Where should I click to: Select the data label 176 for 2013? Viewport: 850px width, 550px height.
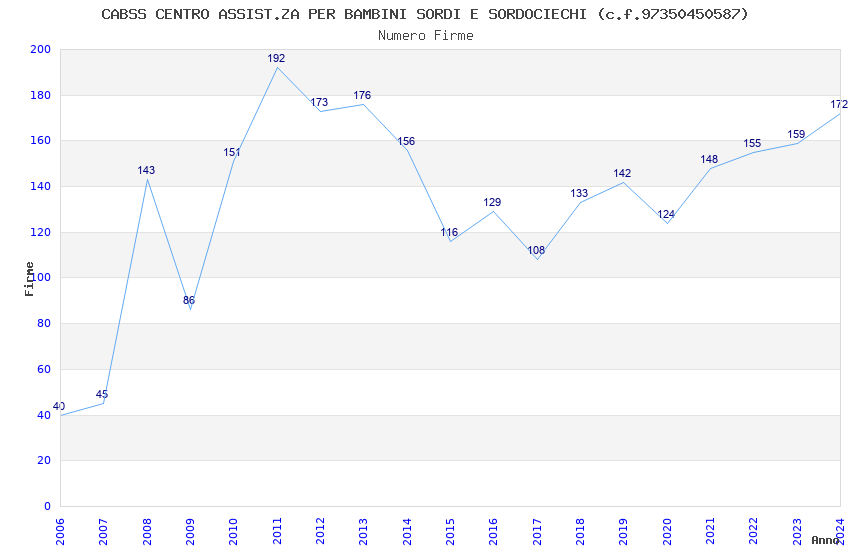(362, 95)
